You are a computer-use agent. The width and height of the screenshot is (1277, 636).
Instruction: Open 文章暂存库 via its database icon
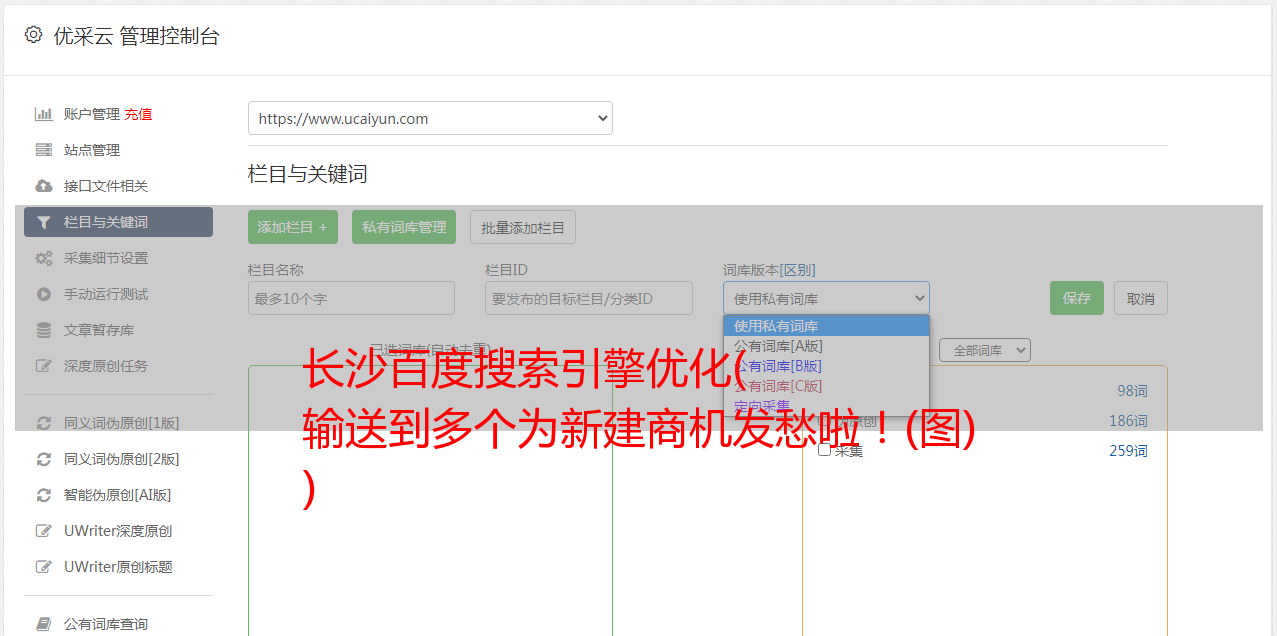(x=43, y=330)
